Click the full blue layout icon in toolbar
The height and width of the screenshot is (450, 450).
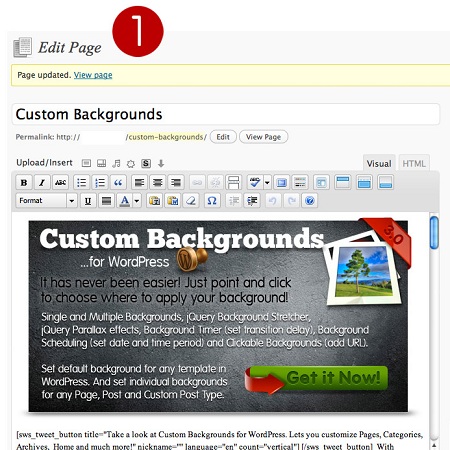[364, 183]
